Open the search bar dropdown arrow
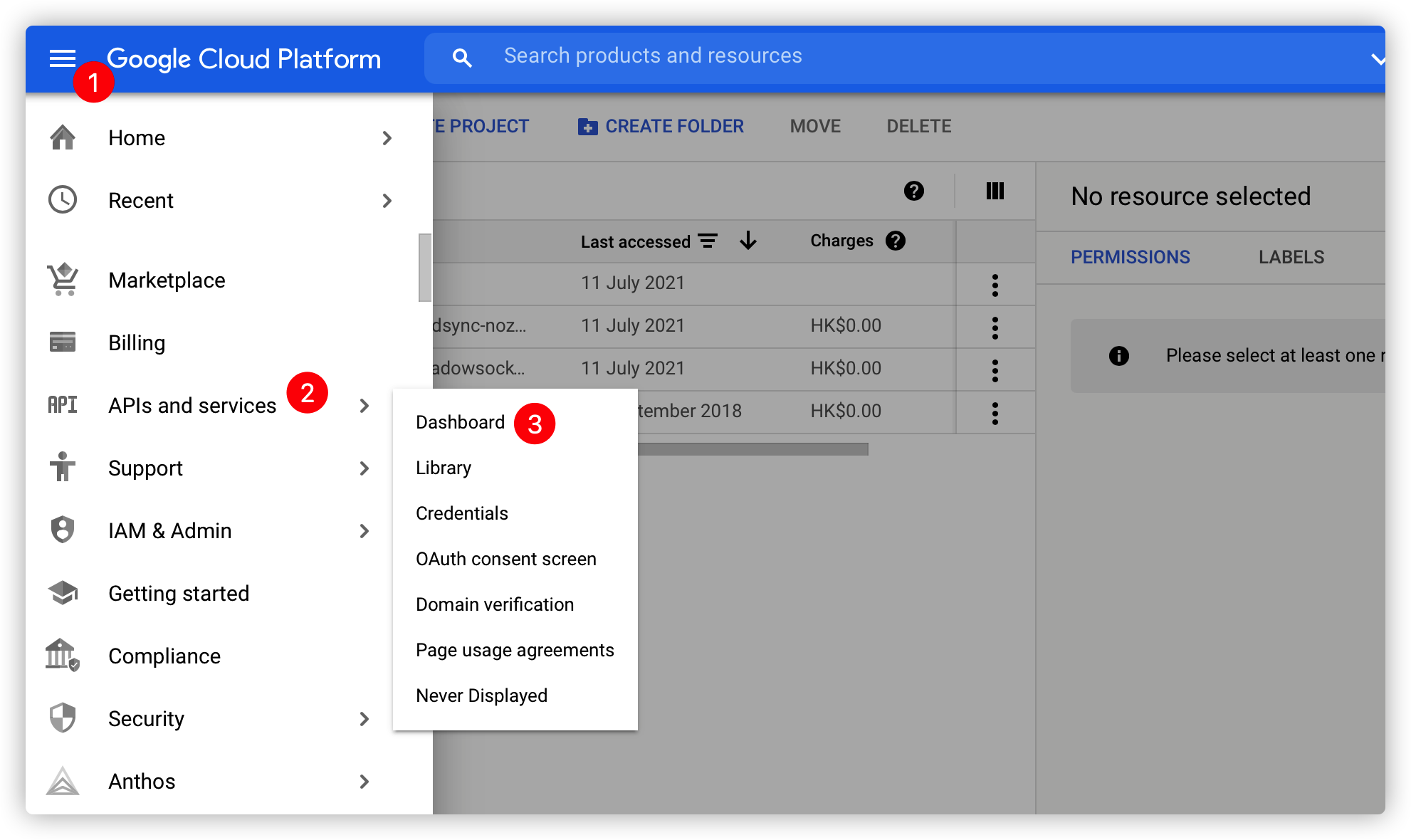The width and height of the screenshot is (1411, 840). [x=1378, y=60]
